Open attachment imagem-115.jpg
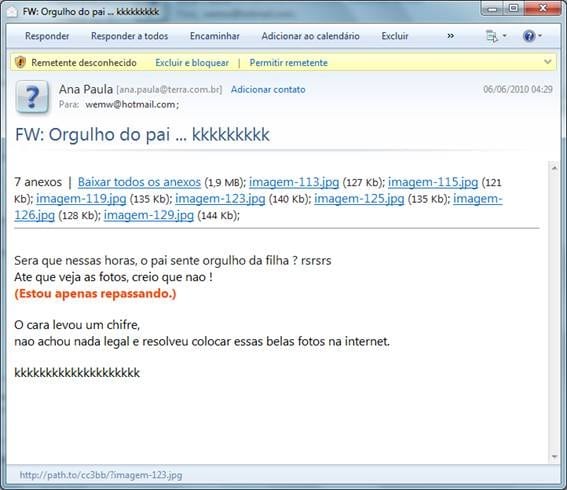The image size is (567, 490). tap(433, 182)
